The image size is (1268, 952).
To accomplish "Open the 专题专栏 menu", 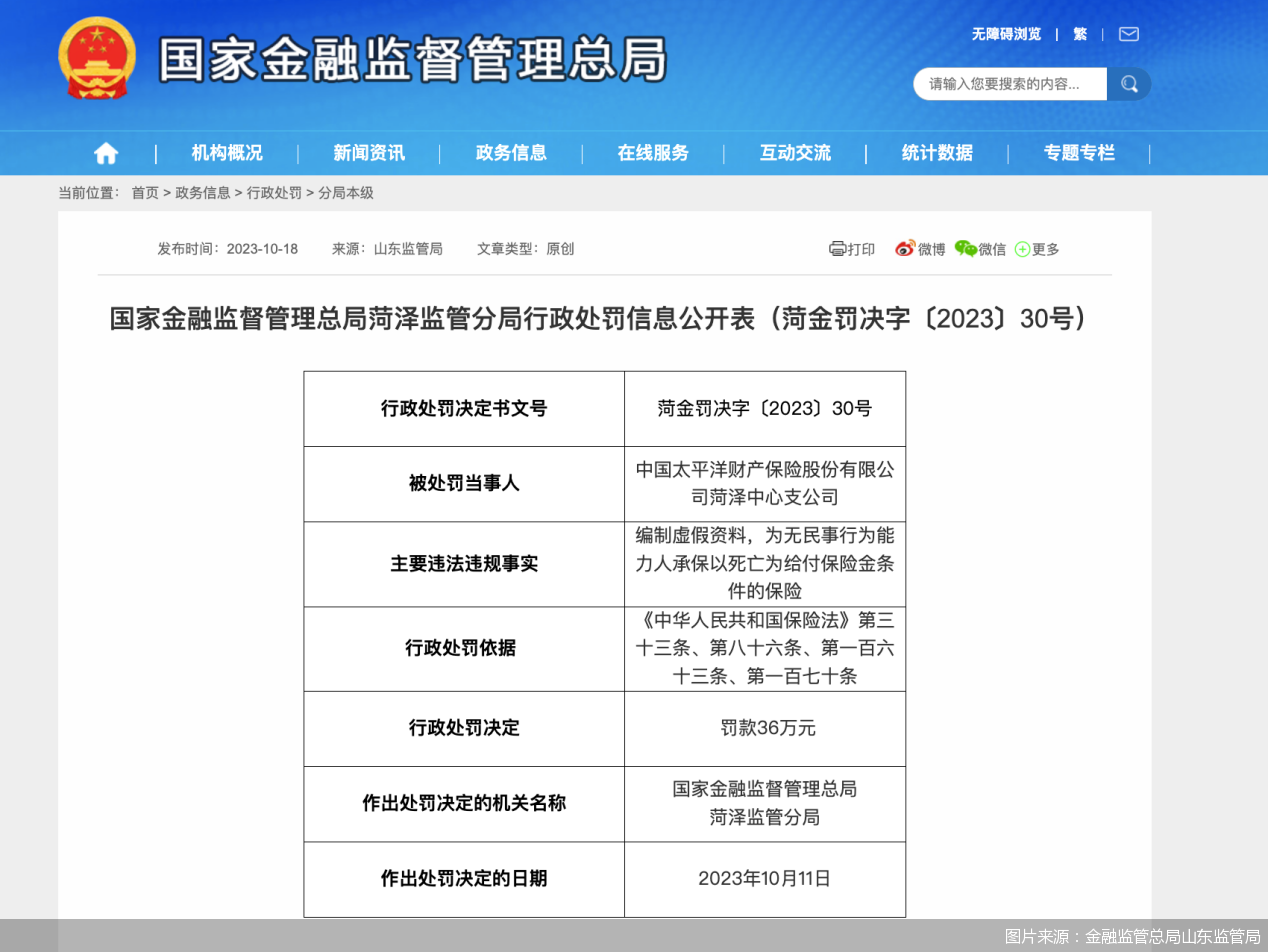I will point(1079,153).
